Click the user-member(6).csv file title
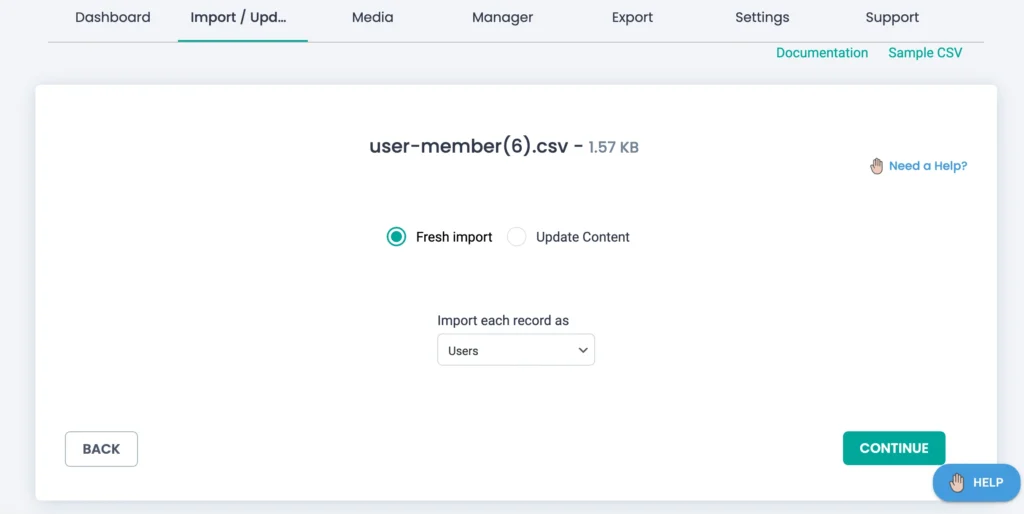Image resolution: width=1024 pixels, height=514 pixels. [x=469, y=146]
